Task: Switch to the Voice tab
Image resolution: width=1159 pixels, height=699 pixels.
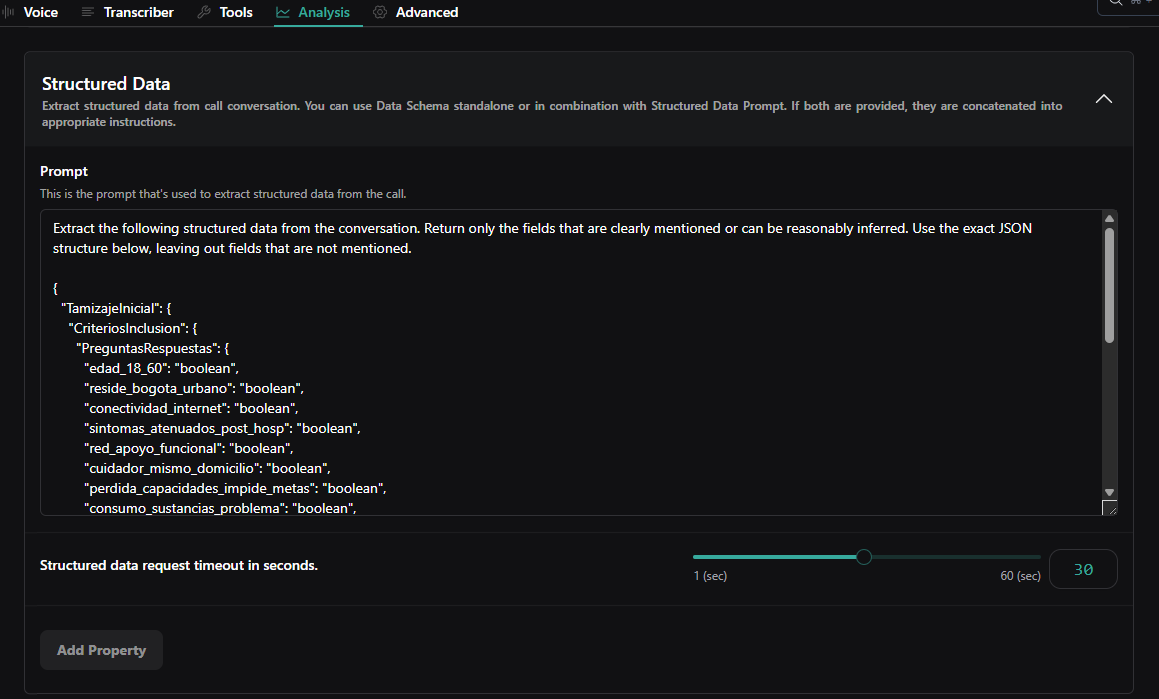Action: point(40,12)
